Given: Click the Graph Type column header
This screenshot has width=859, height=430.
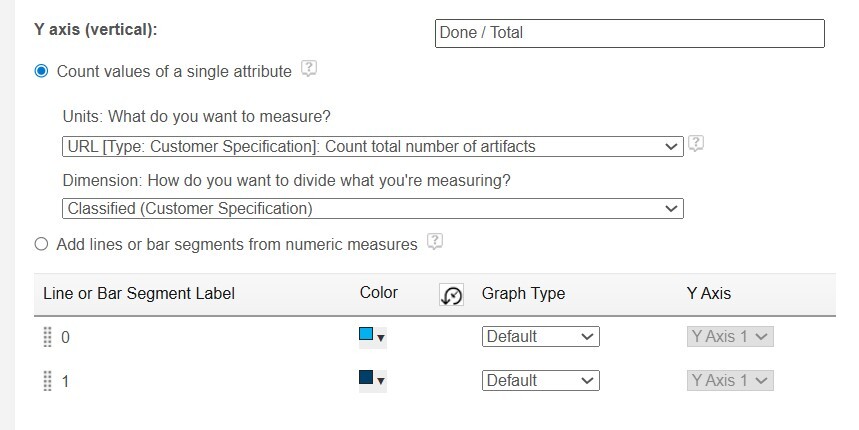Looking at the screenshot, I should point(523,294).
